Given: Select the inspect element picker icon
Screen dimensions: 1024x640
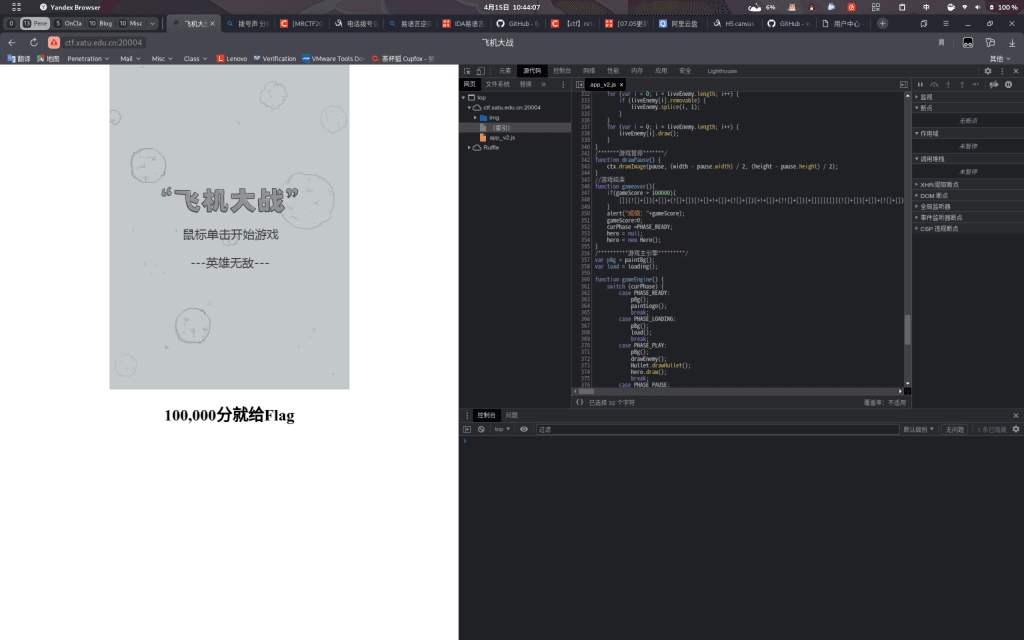Looking at the screenshot, I should (x=467, y=71).
